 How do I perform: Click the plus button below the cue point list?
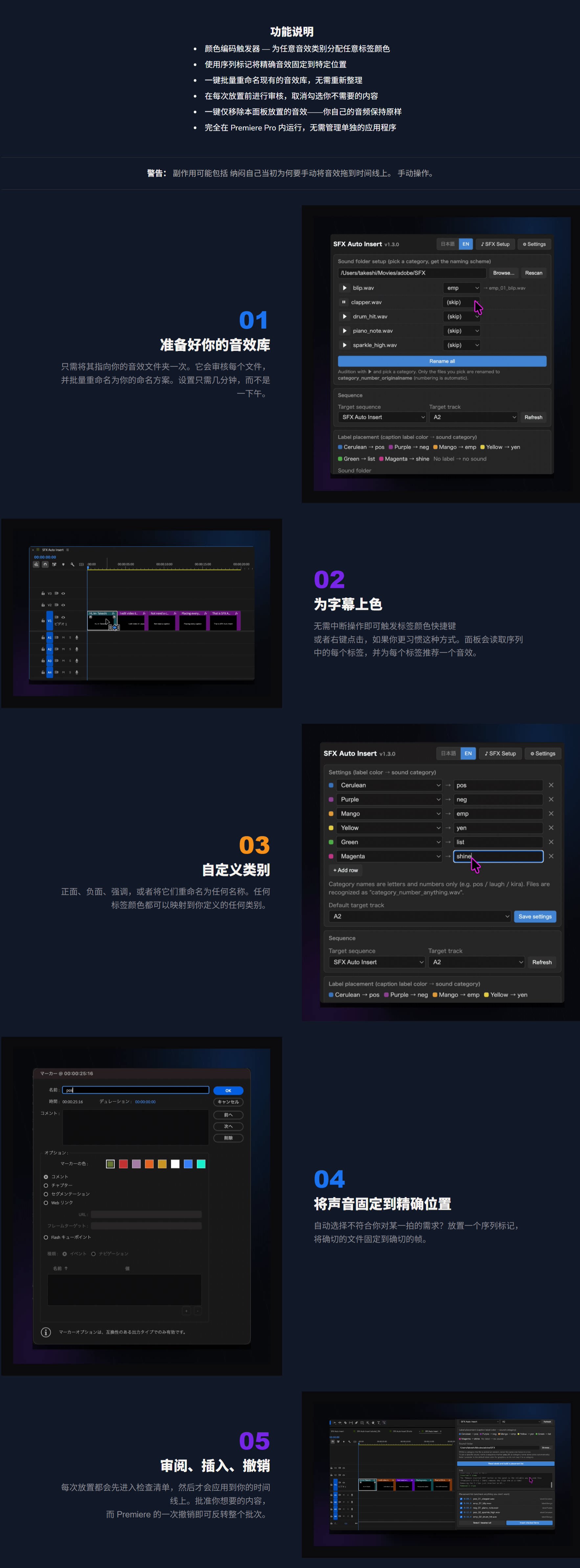point(187,1311)
